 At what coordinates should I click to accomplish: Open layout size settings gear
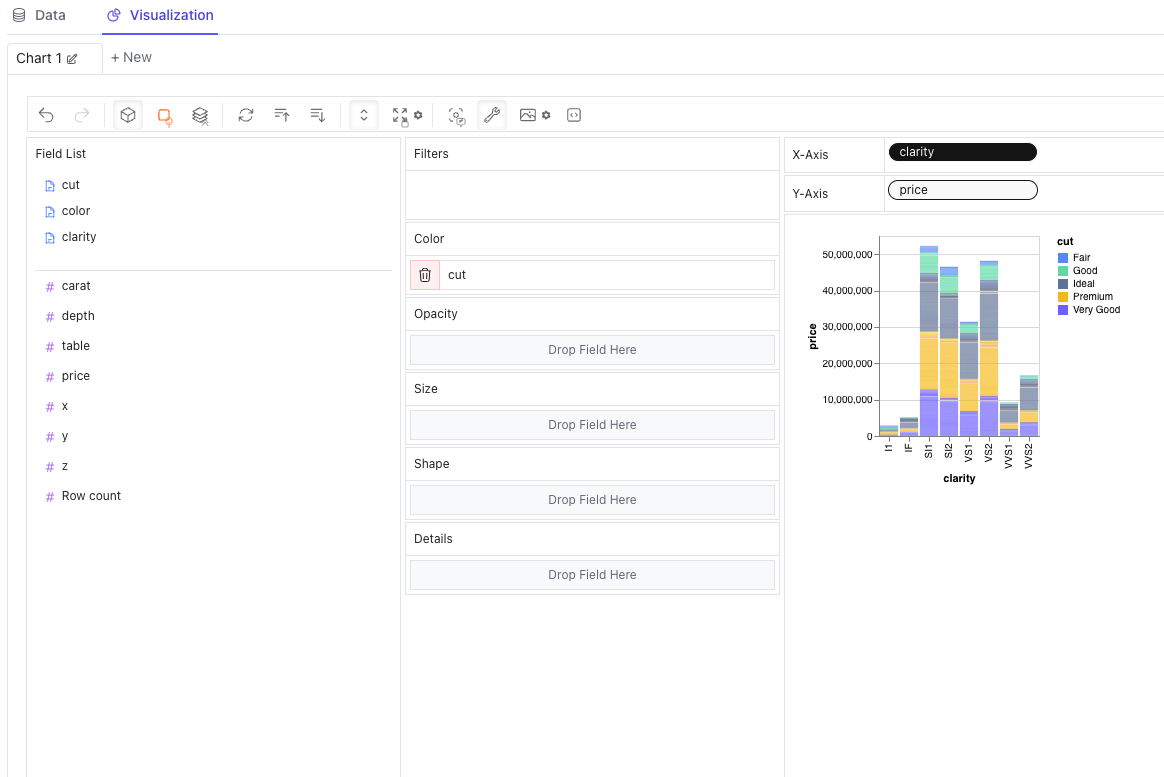click(x=418, y=115)
